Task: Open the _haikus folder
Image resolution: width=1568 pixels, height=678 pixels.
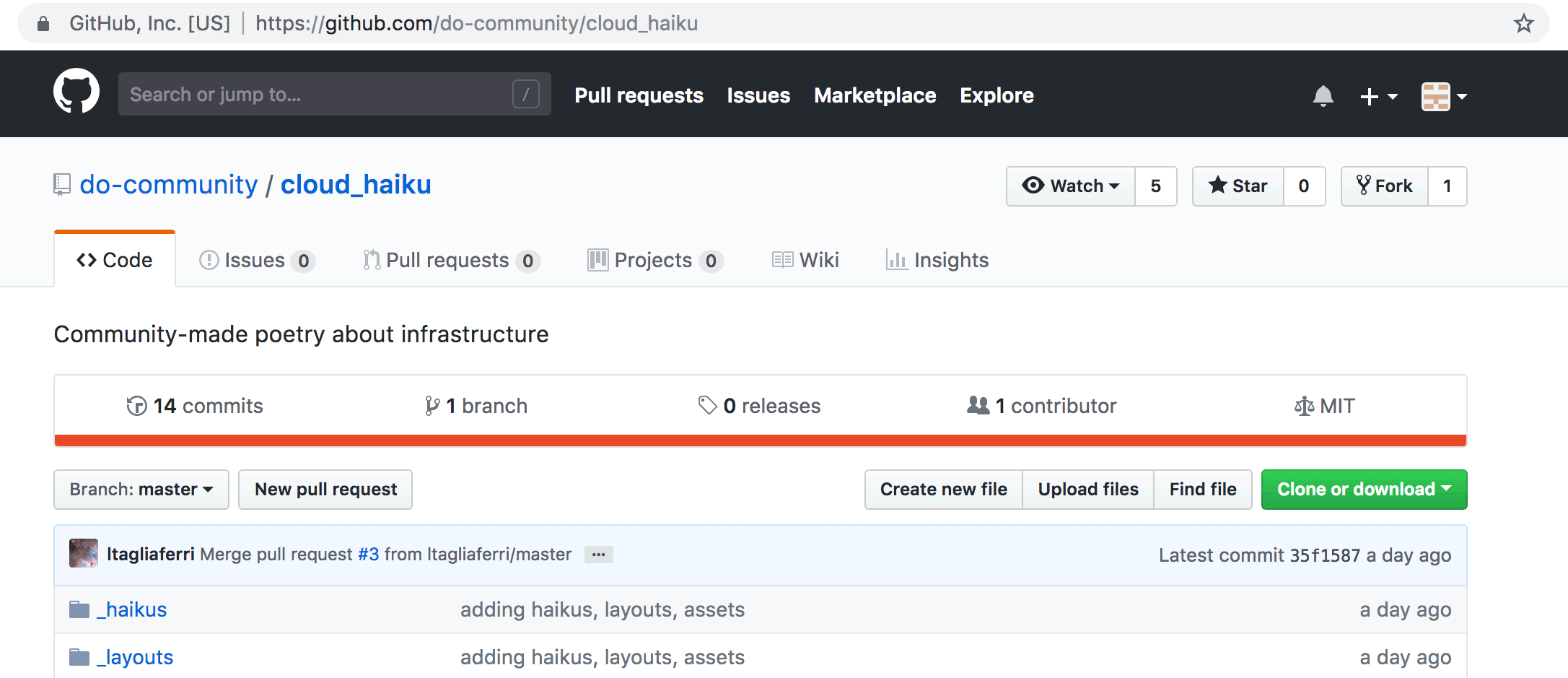Action: click(x=132, y=610)
